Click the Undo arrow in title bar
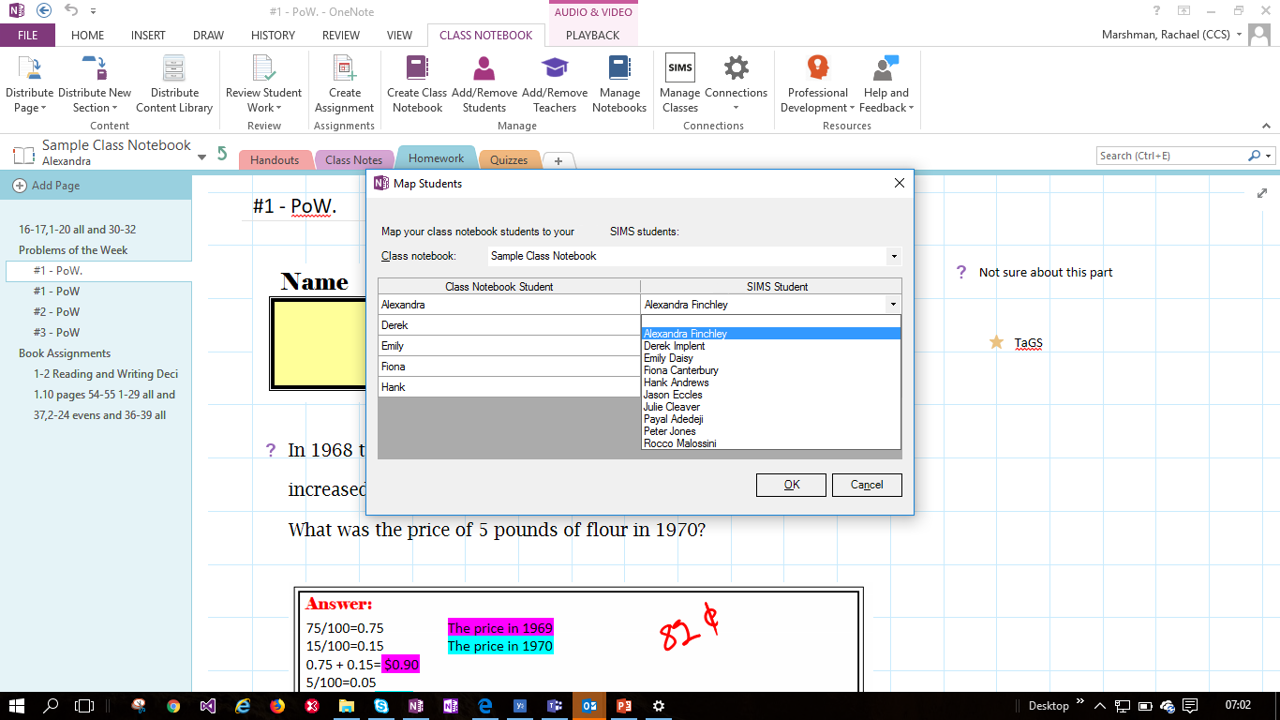The width and height of the screenshot is (1280, 720). click(70, 11)
